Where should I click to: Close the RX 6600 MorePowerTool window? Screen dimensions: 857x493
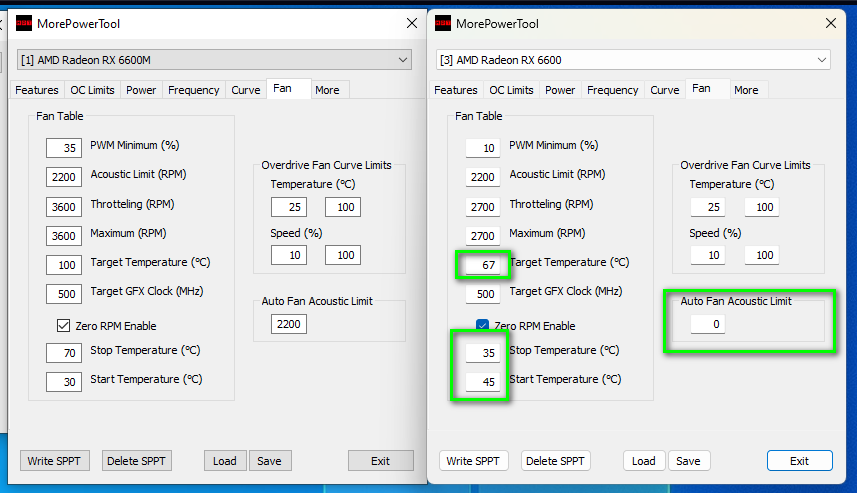click(x=831, y=23)
